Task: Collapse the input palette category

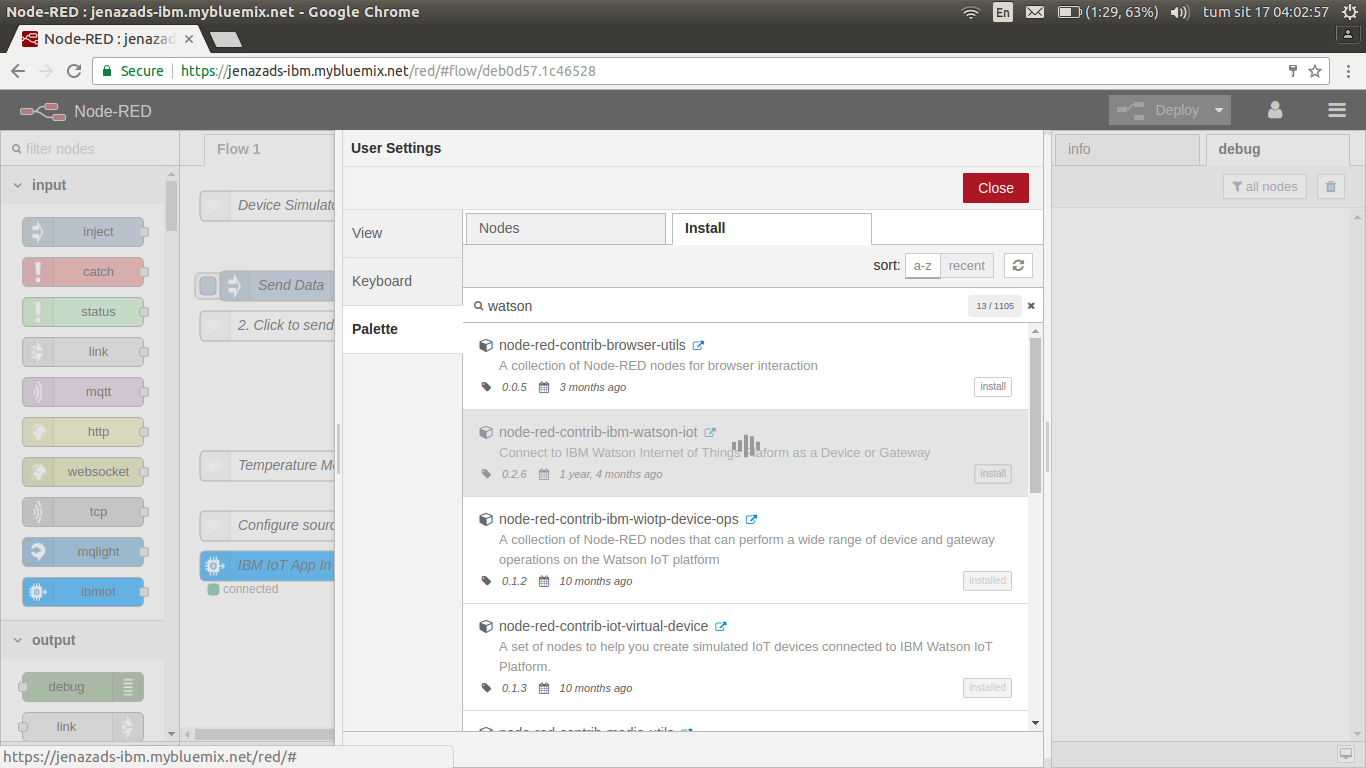Action: tap(82, 185)
